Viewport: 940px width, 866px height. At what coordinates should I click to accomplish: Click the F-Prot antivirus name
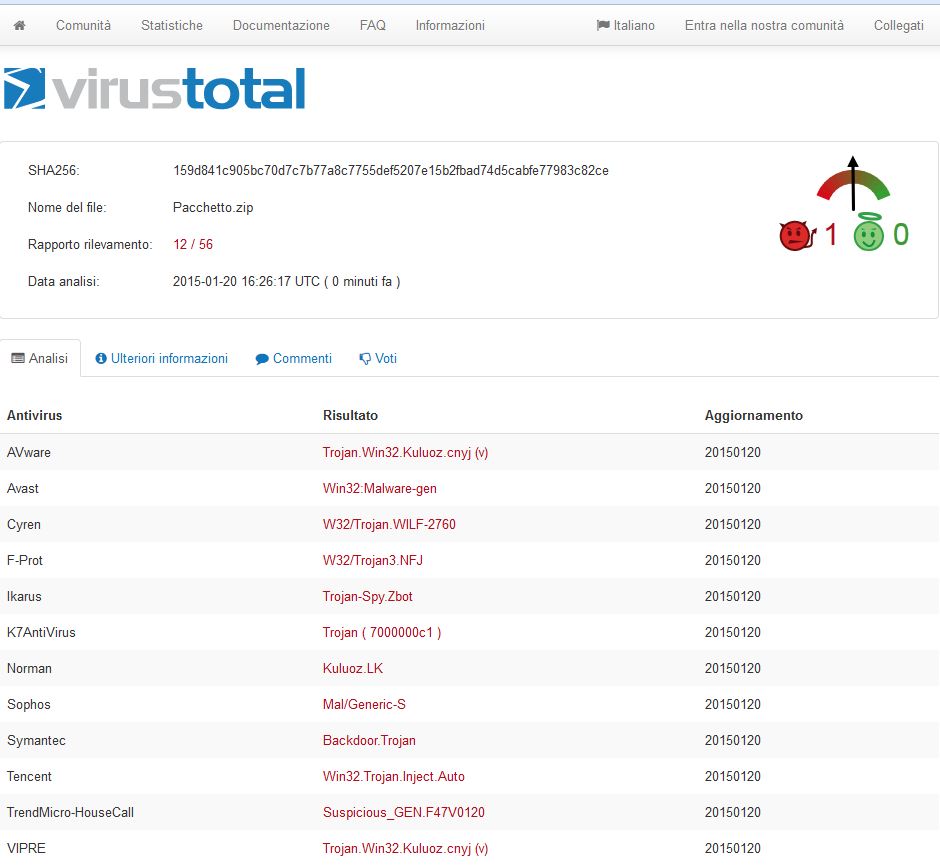point(25,560)
